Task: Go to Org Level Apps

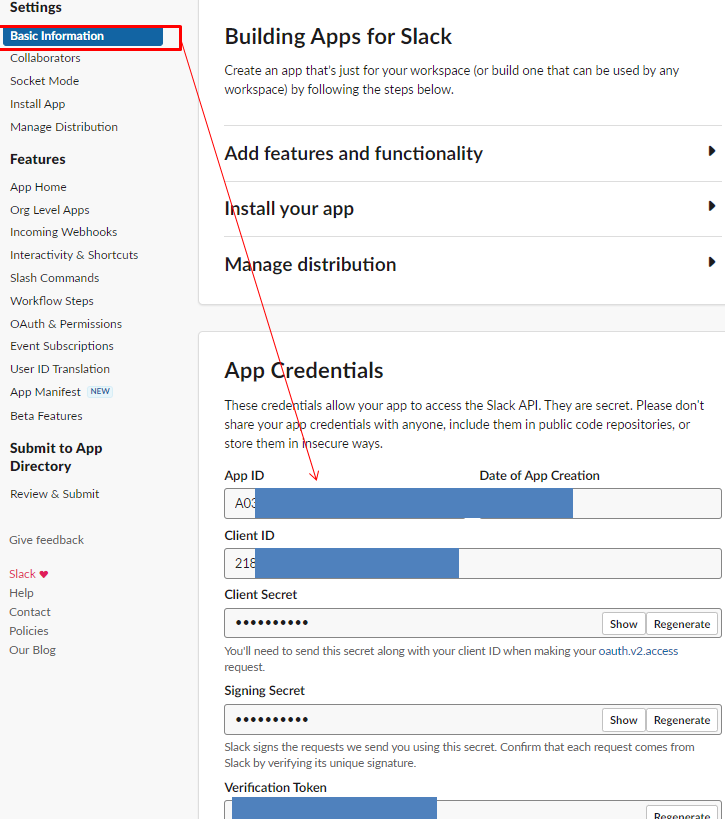Action: coord(50,210)
